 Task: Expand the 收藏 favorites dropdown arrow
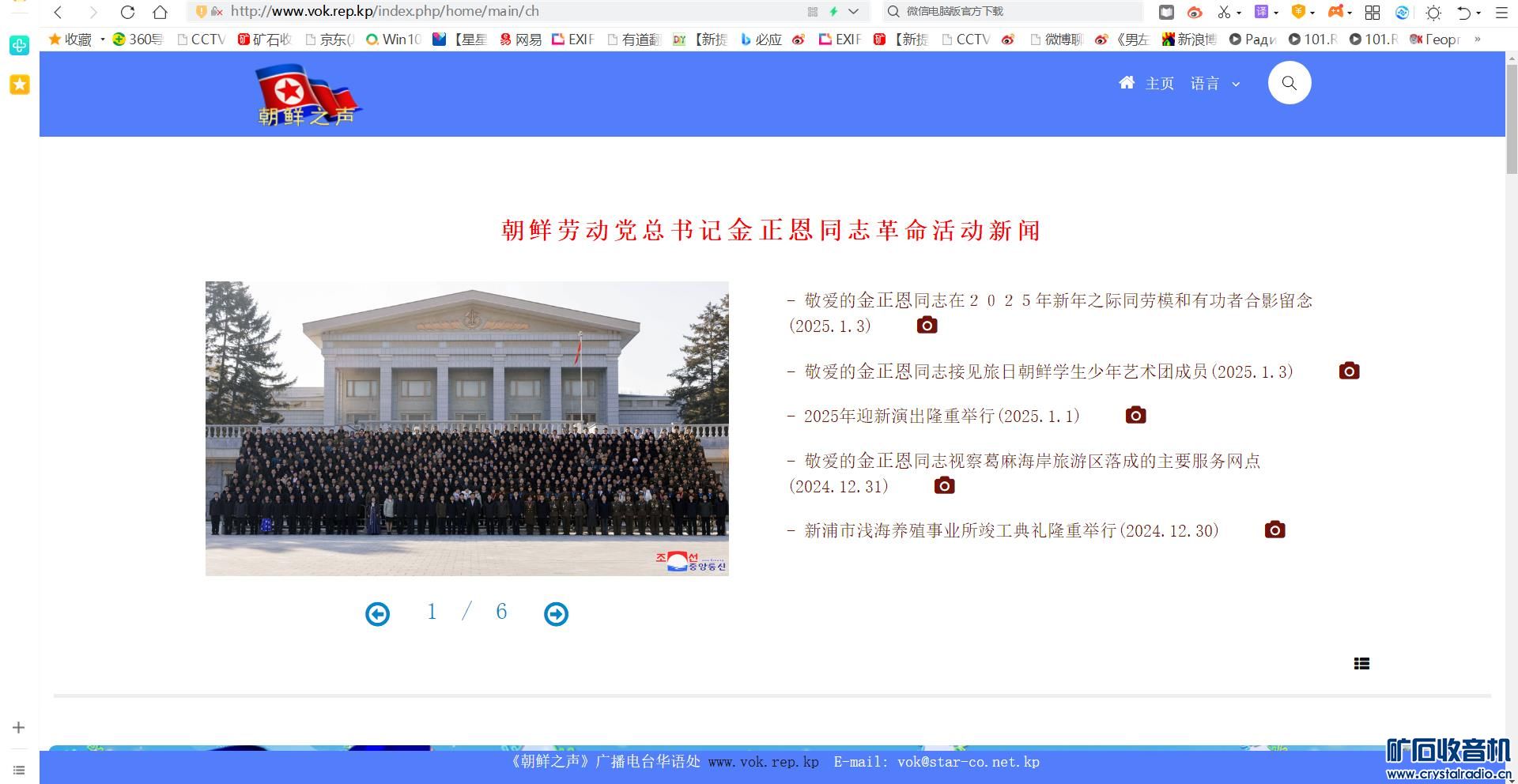click(x=103, y=40)
